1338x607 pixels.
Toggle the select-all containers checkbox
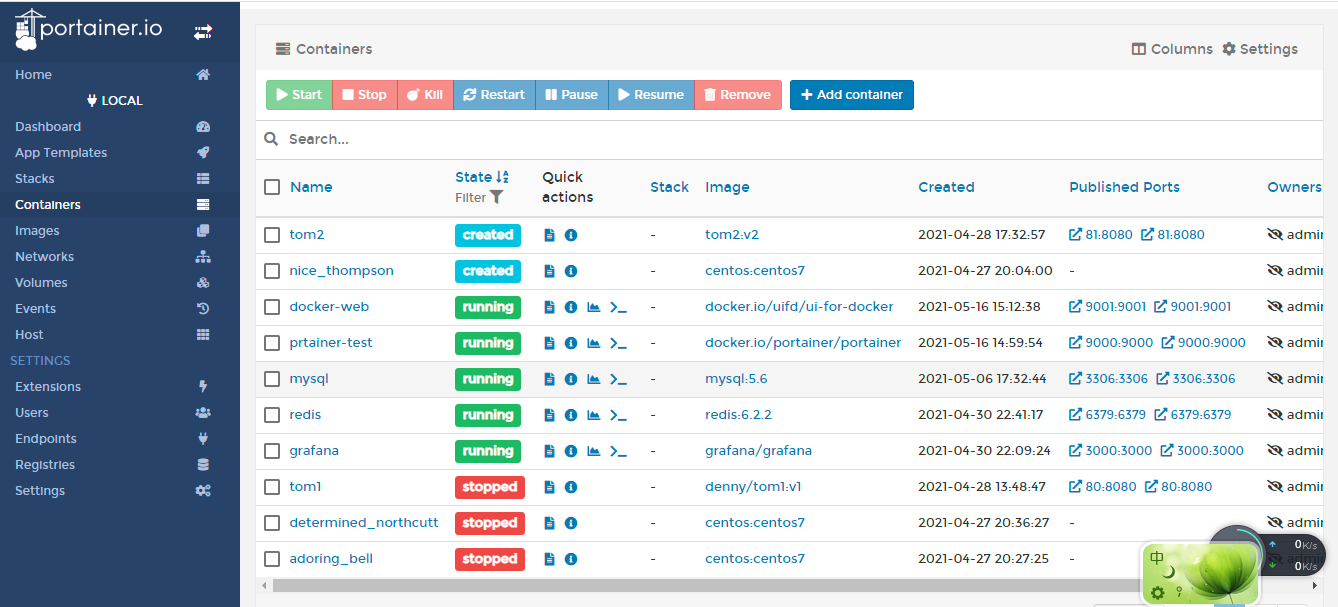272,187
